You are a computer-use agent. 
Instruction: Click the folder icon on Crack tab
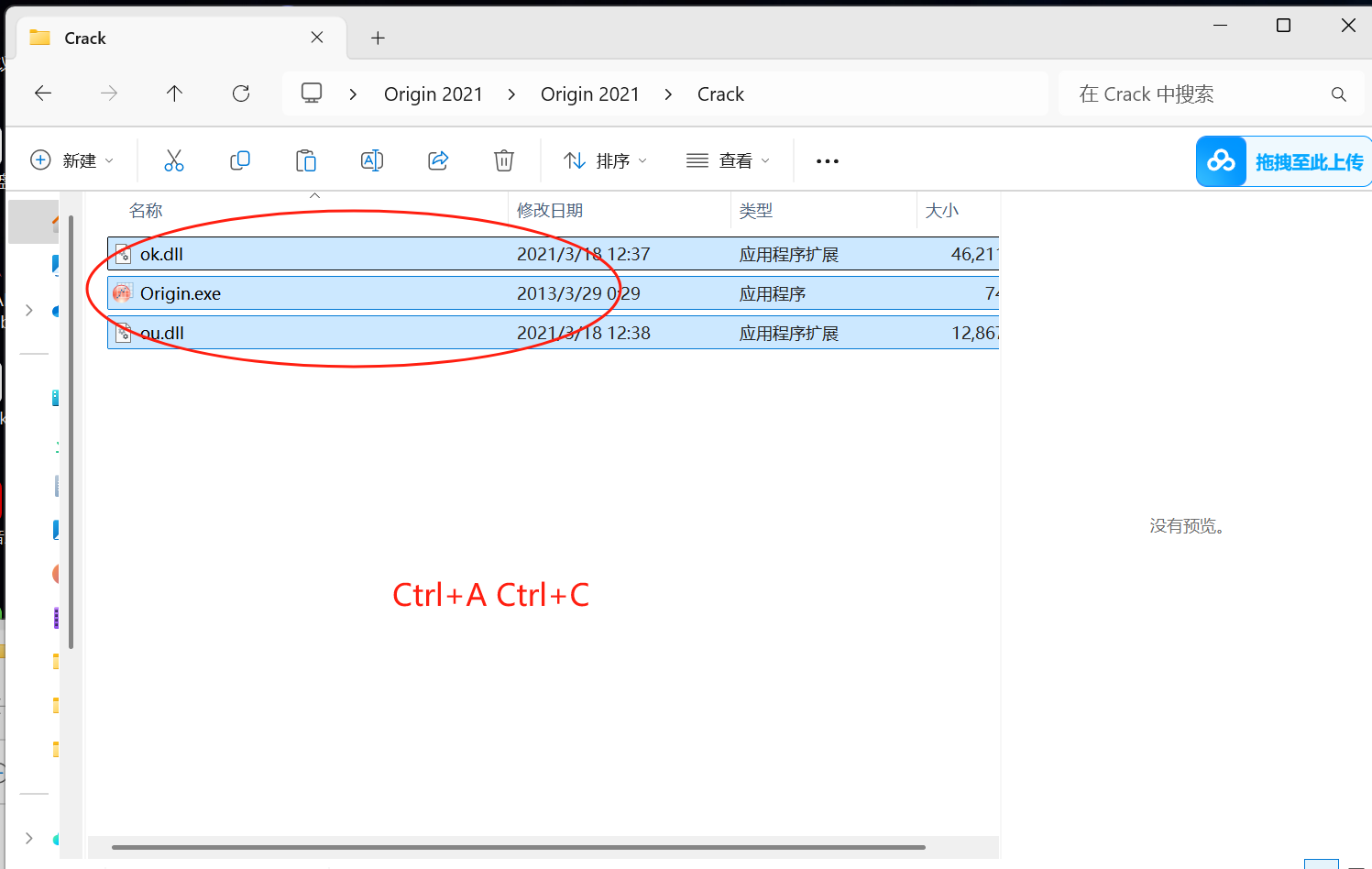pyautogui.click(x=39, y=38)
